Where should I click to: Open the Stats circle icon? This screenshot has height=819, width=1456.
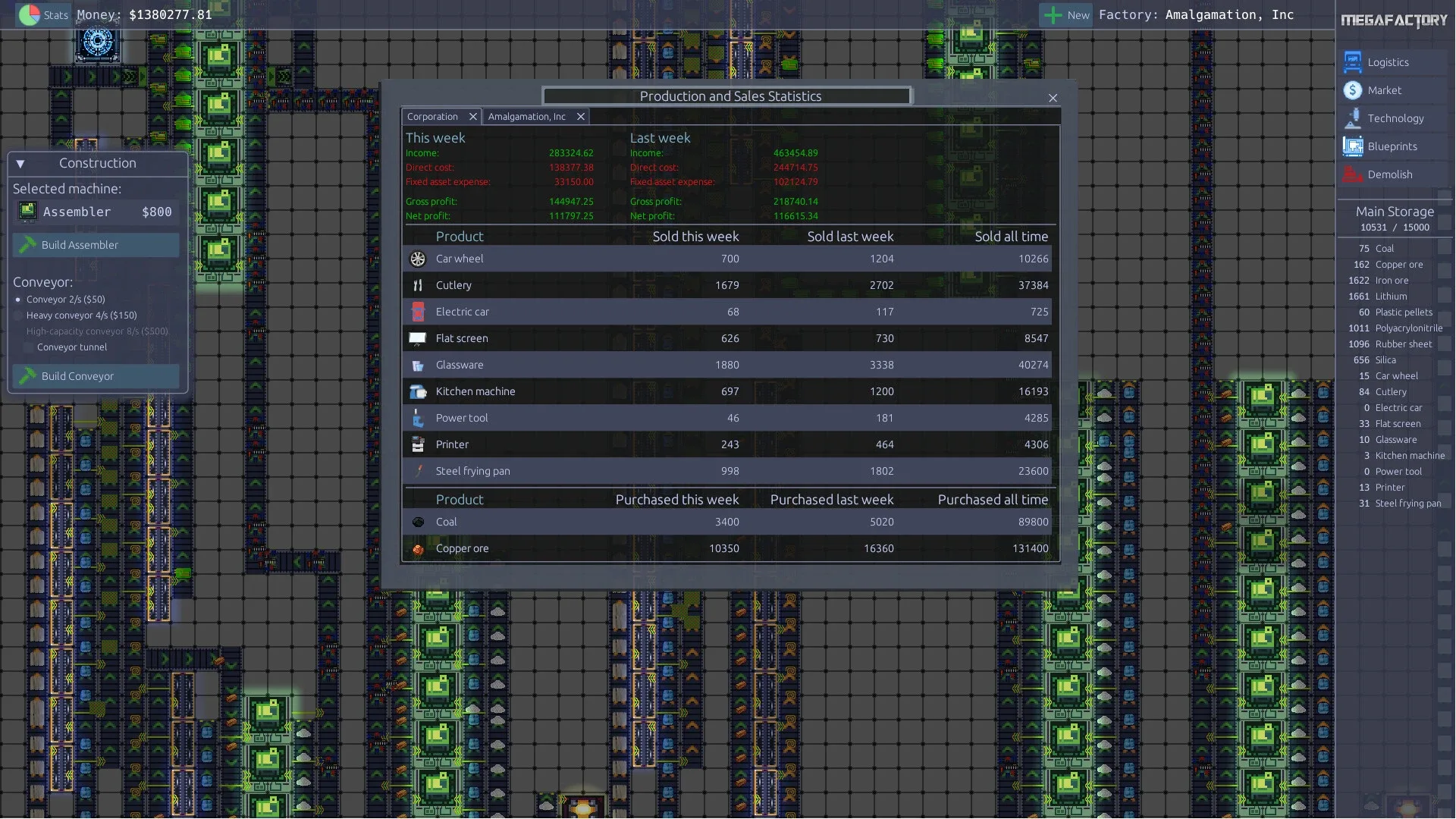(x=30, y=14)
